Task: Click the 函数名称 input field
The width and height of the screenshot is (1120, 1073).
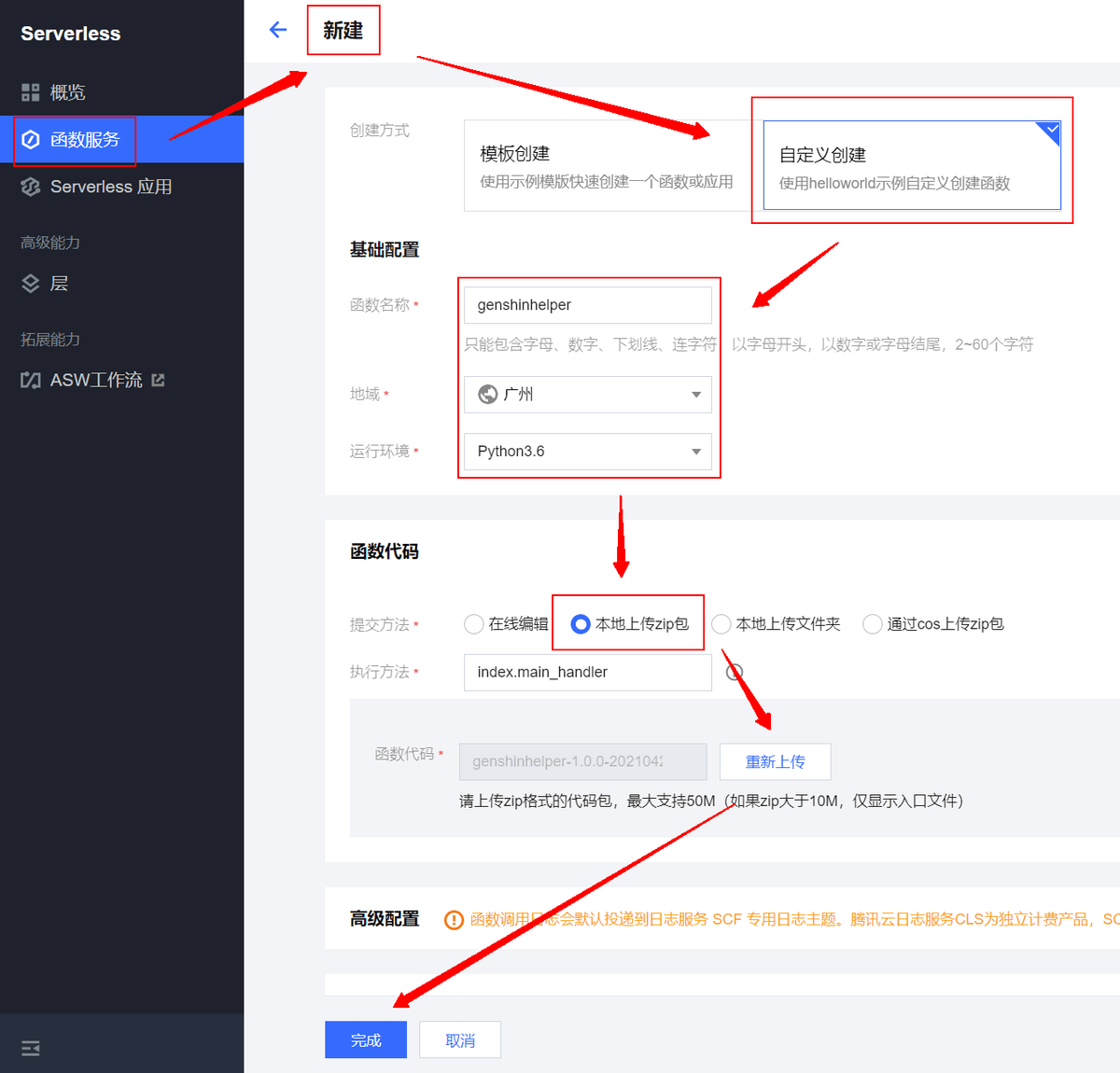Action: click(588, 305)
